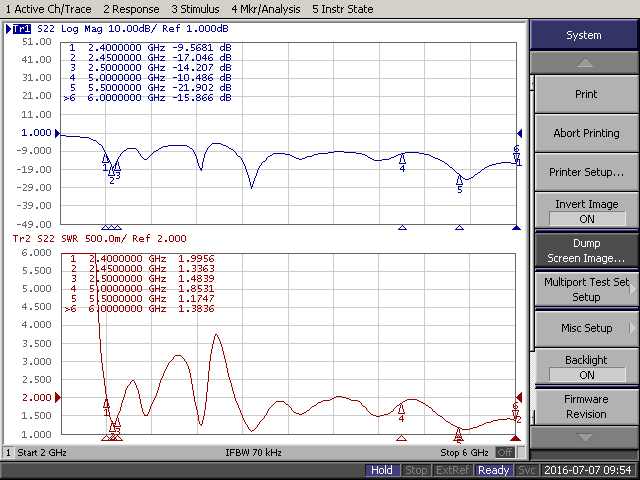640x480 pixels.
Task: Open the Printer Setup dialog
Action: click(x=585, y=172)
